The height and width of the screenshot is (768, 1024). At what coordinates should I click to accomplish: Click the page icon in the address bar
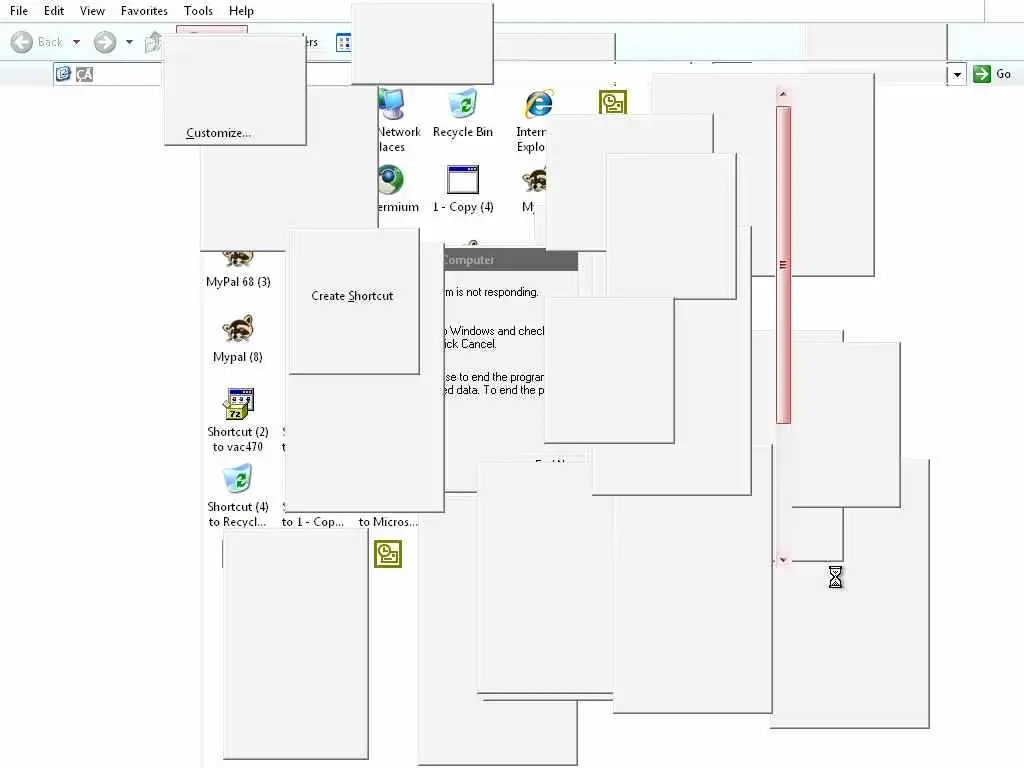click(63, 74)
